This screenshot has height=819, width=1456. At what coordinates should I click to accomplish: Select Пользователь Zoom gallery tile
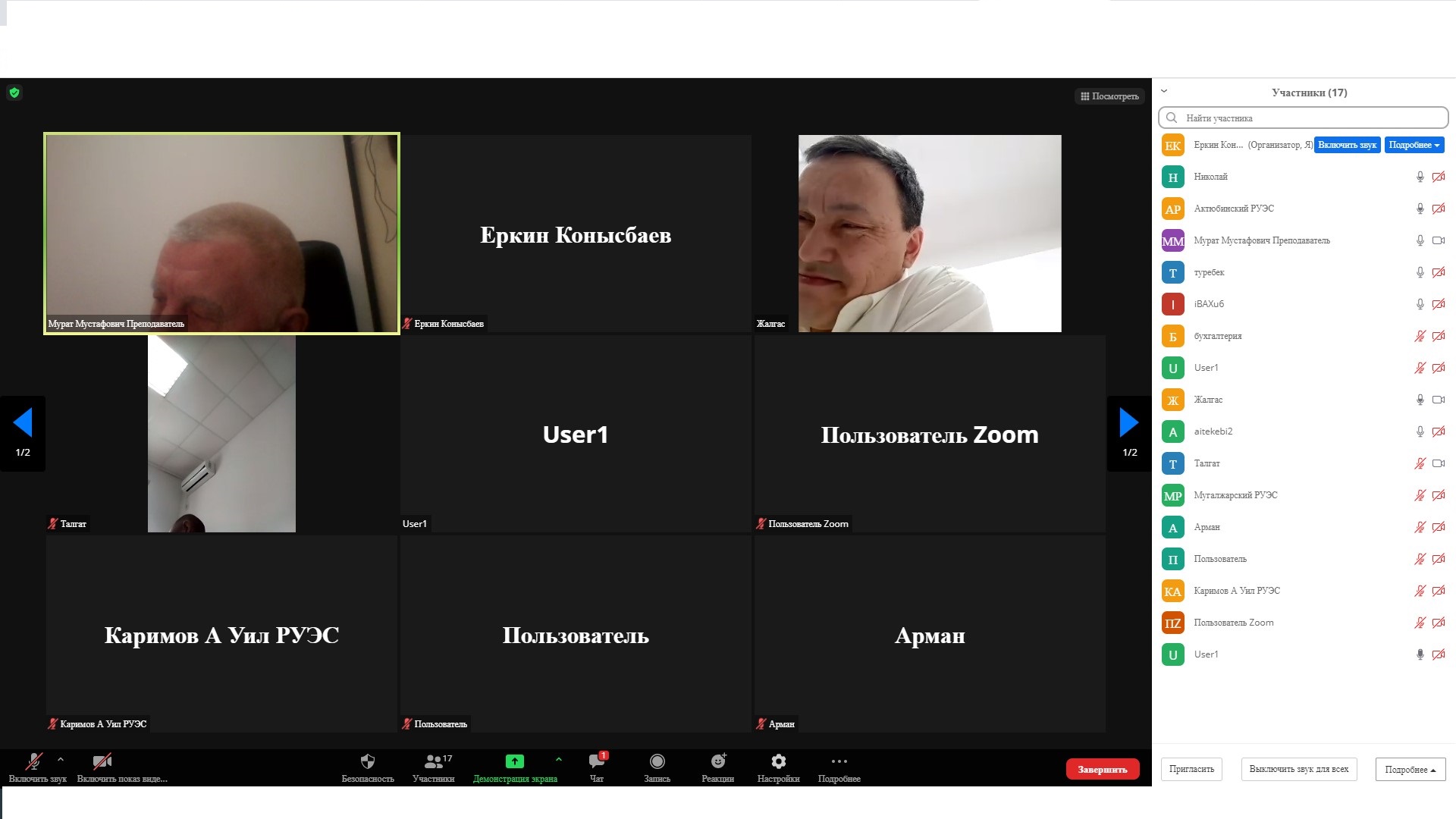click(x=930, y=434)
